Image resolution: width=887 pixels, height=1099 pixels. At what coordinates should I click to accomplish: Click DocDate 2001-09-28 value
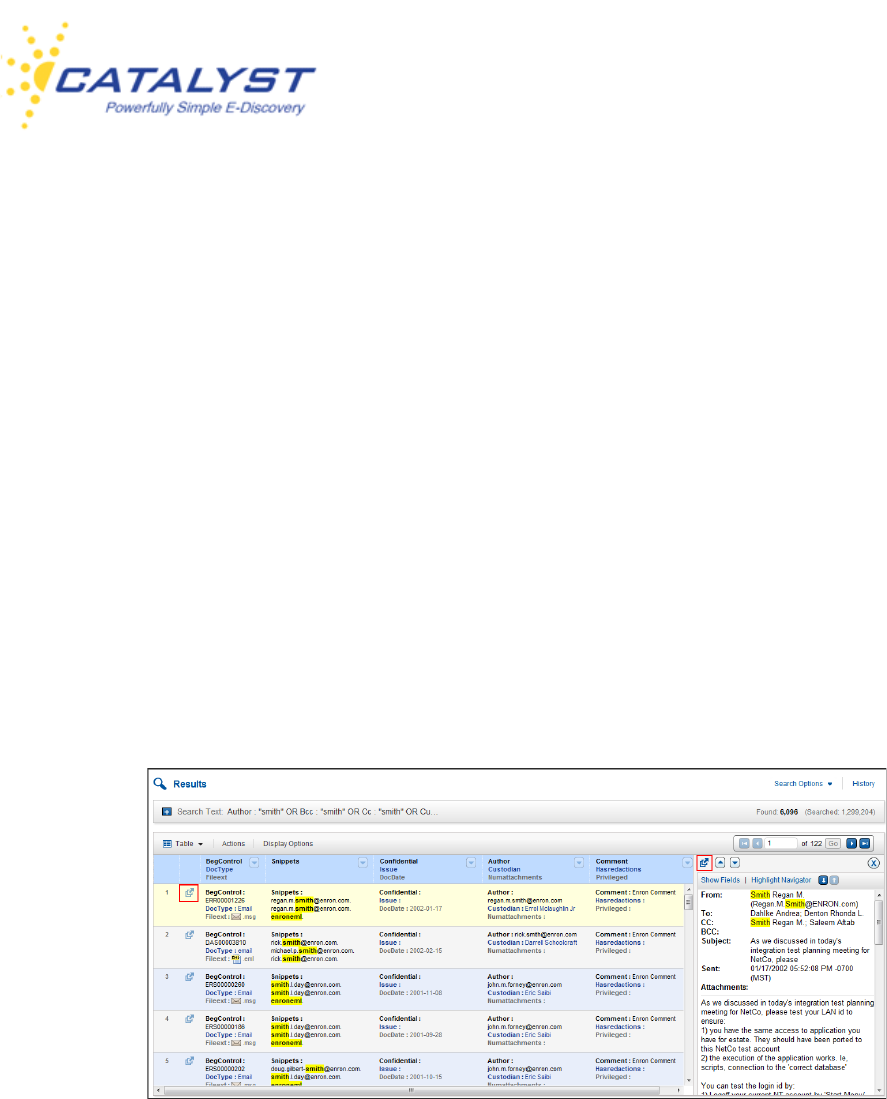425,1035
